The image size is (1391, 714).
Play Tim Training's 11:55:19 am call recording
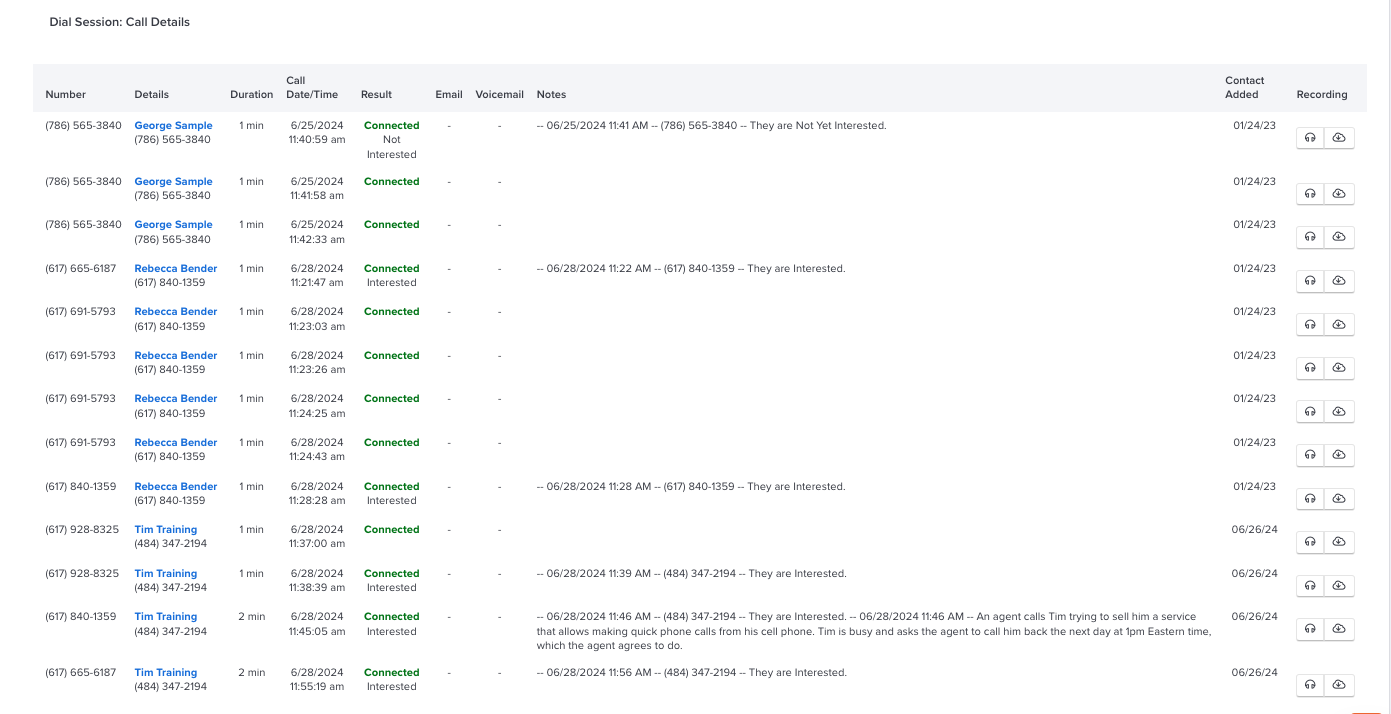[1310, 685]
